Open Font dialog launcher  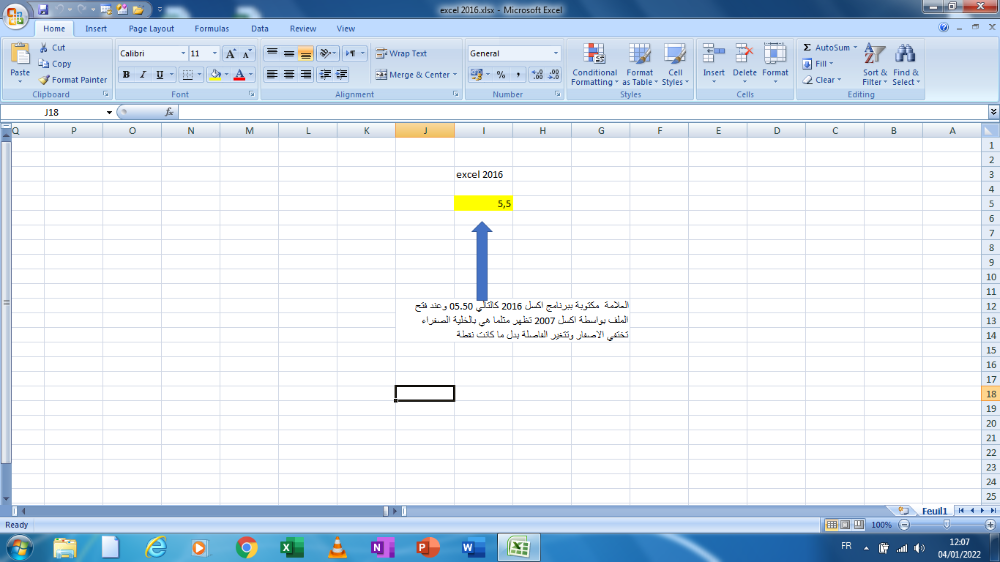click(251, 94)
